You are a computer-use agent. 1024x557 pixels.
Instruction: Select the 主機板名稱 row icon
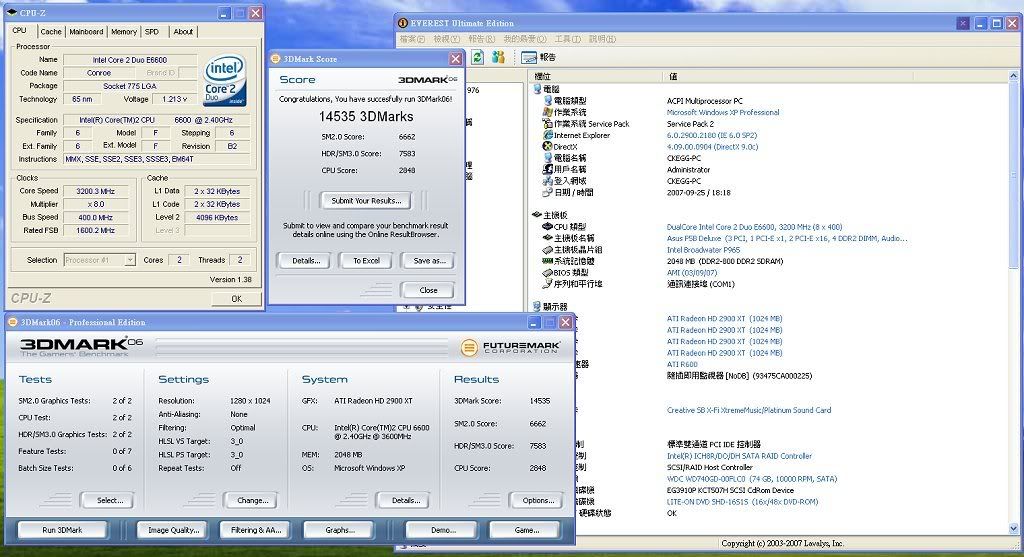pyautogui.click(x=548, y=238)
